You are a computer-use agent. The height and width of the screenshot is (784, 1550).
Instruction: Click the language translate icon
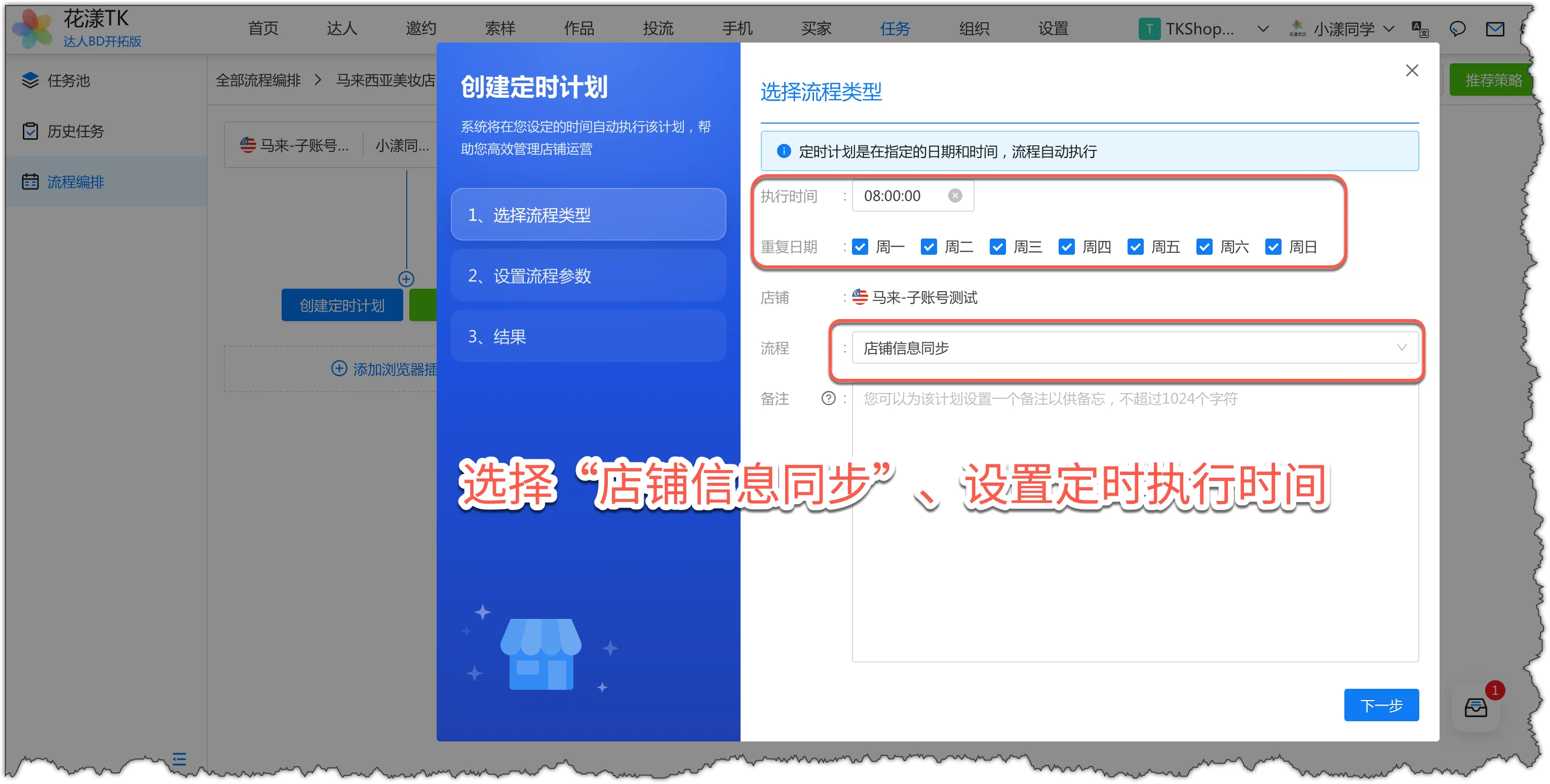click(x=1420, y=29)
